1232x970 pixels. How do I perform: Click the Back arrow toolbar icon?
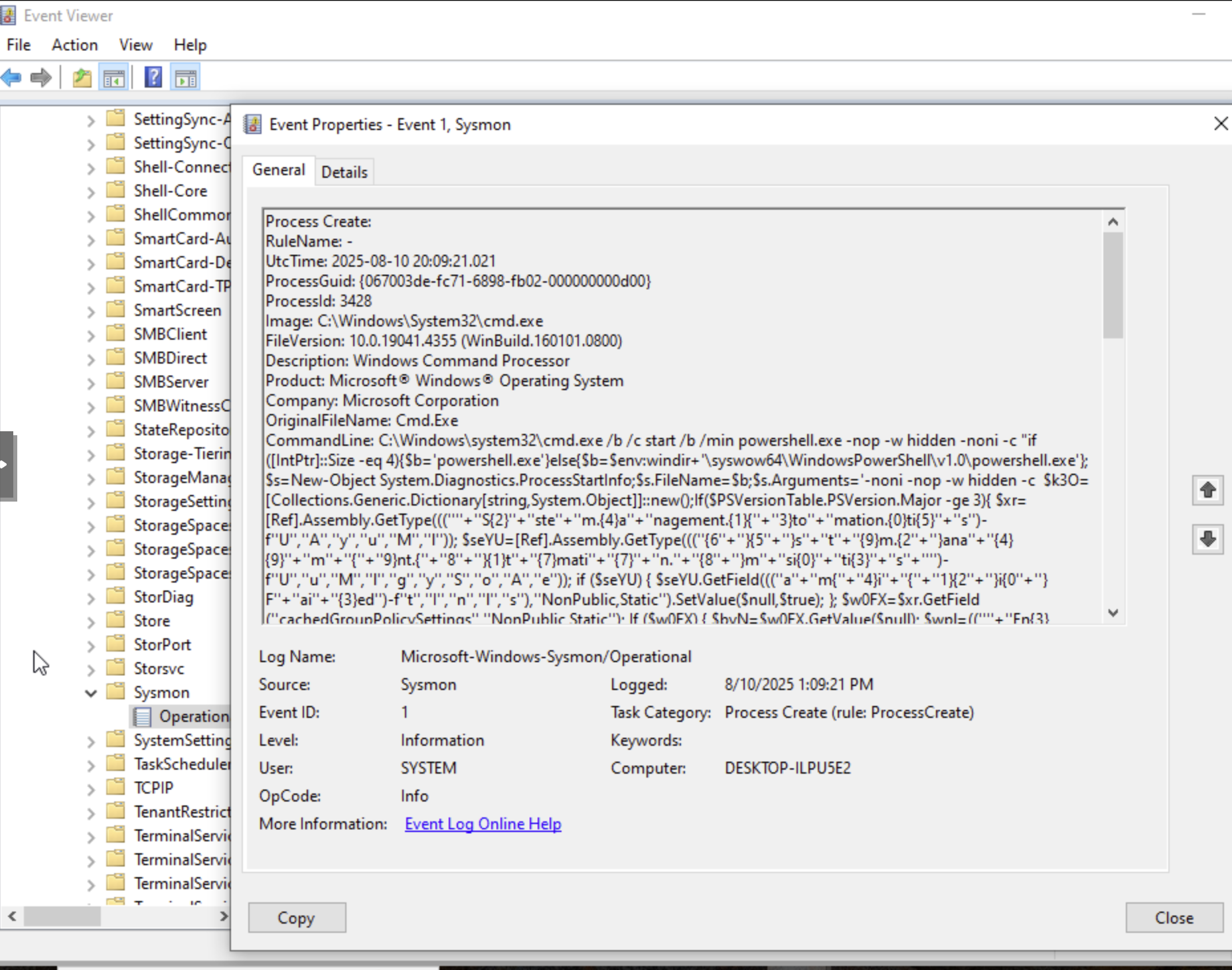[11, 78]
